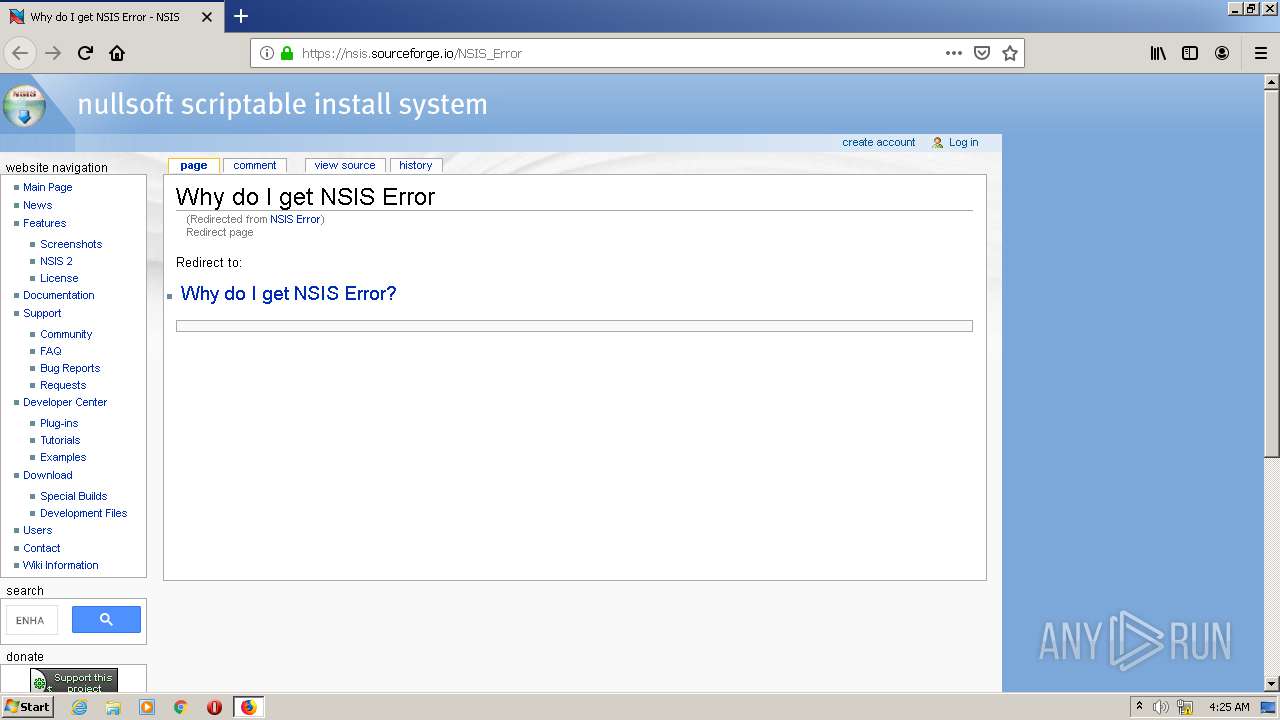Open the Contact navigation link

[42, 548]
